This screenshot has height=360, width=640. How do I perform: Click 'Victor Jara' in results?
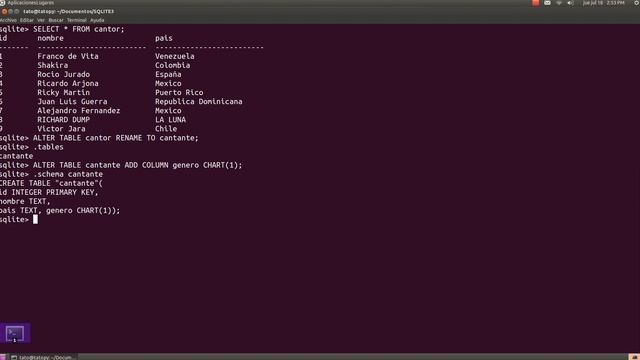coord(62,129)
